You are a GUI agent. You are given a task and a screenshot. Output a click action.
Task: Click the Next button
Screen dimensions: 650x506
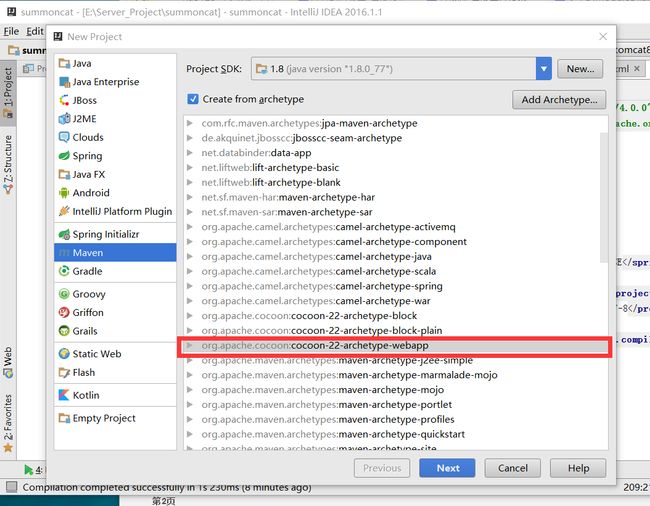pos(447,468)
